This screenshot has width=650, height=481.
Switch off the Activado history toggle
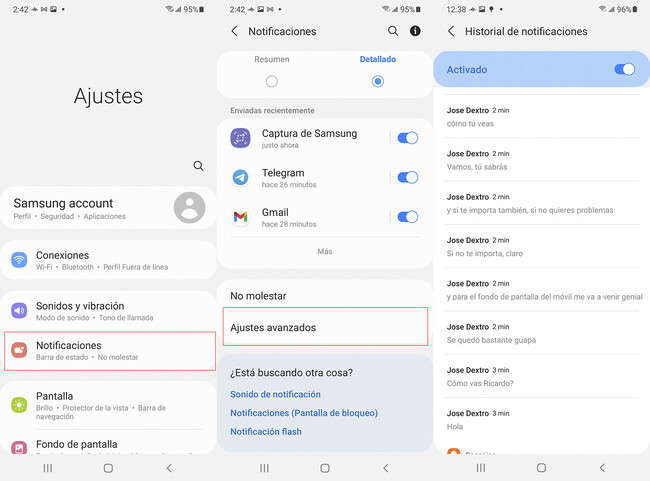pos(624,70)
